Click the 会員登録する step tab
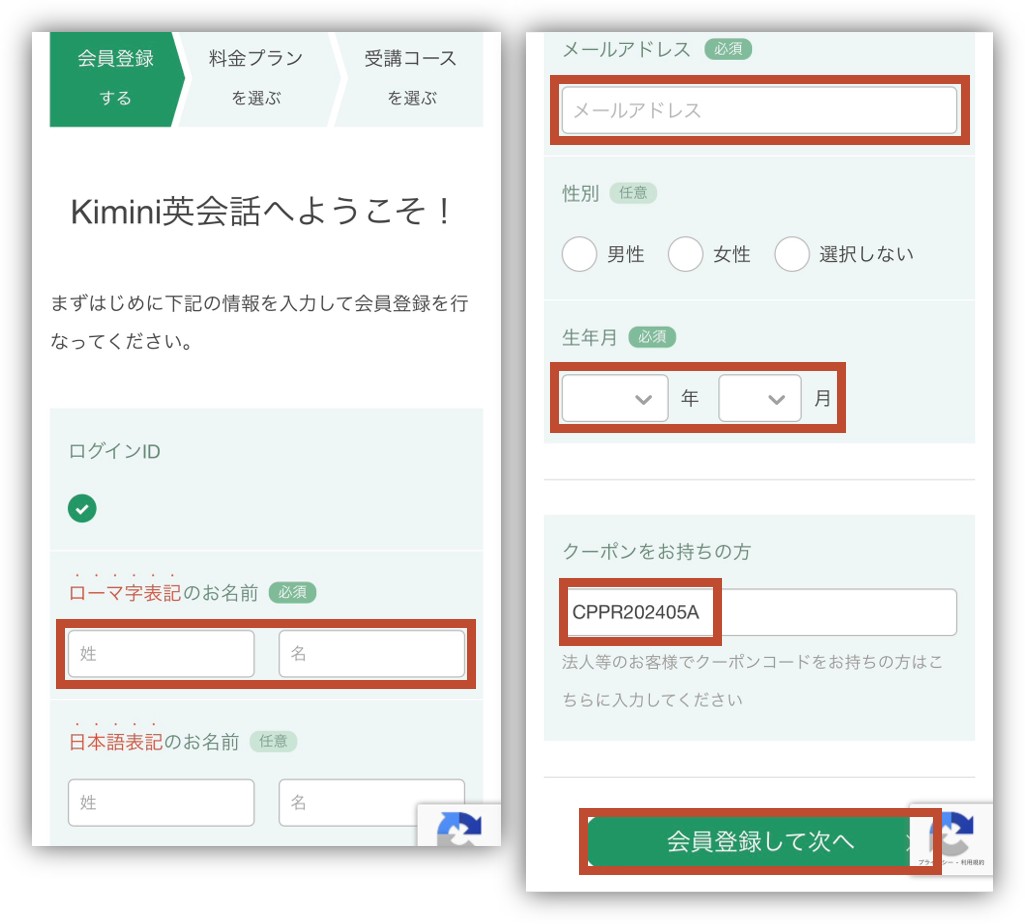 pyautogui.click(x=115, y=78)
